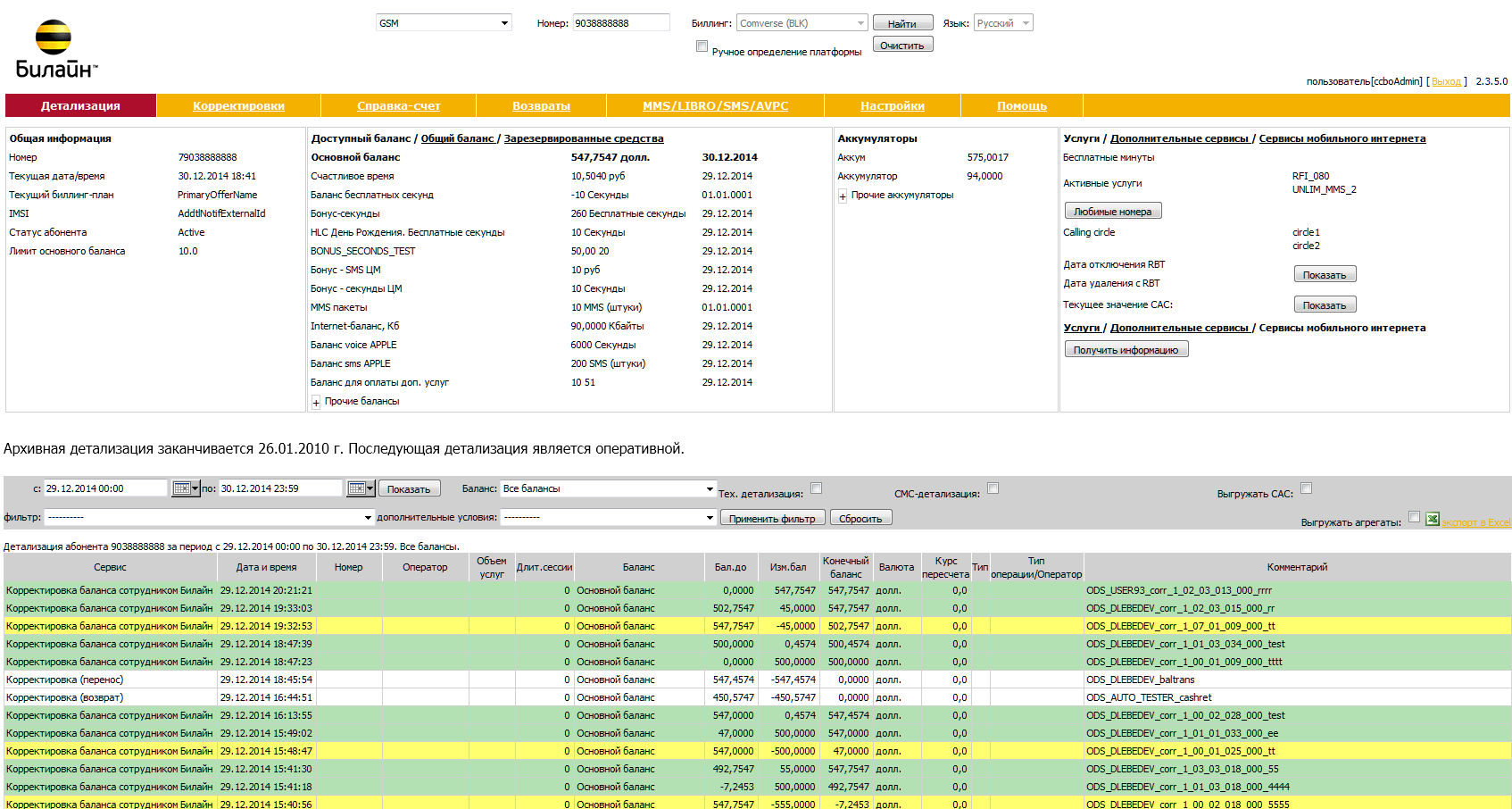Enable the СМС-детализация checkbox
1512x809 pixels.
pyautogui.click(x=993, y=488)
